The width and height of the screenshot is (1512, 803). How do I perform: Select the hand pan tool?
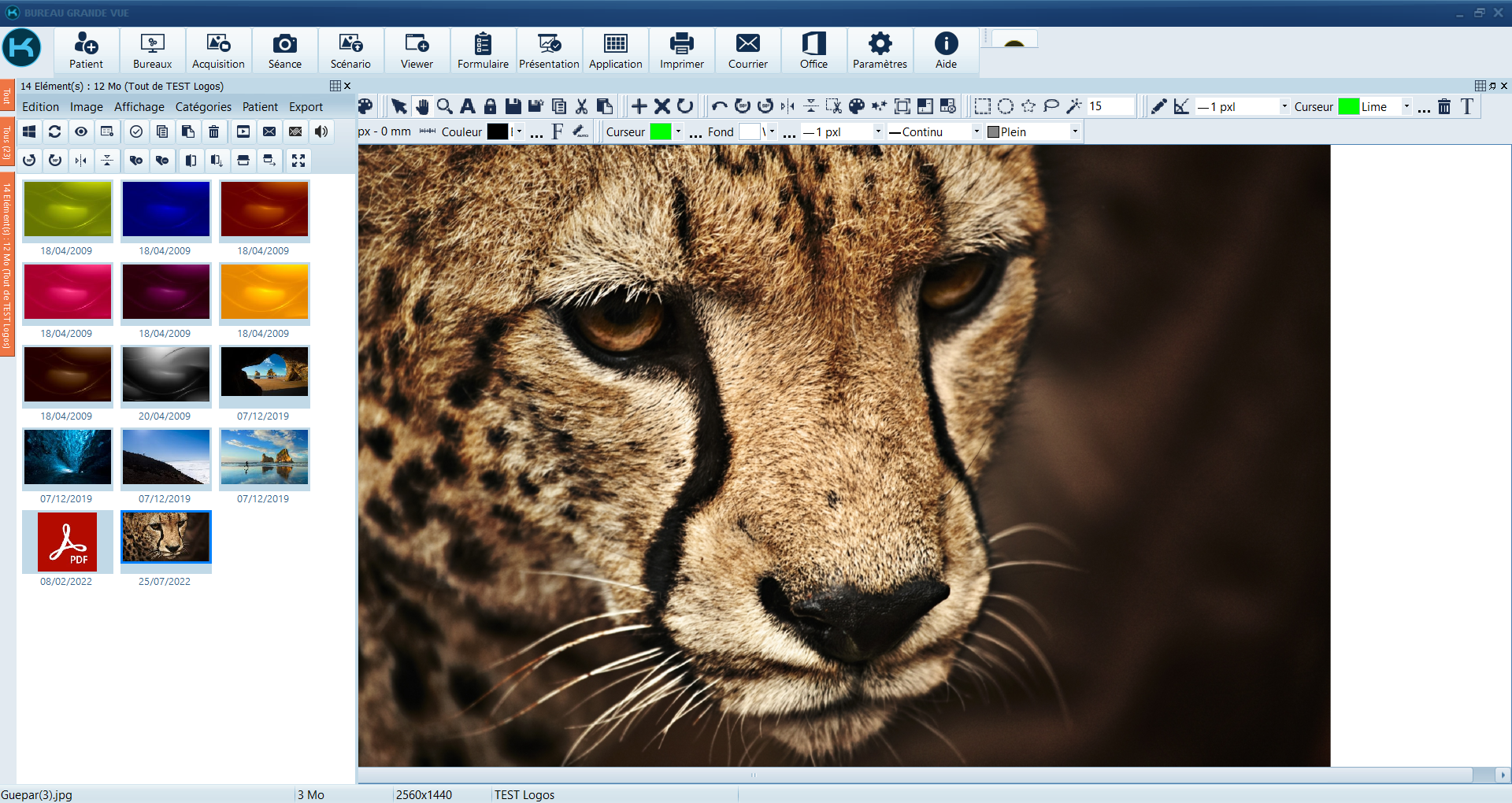tap(422, 106)
